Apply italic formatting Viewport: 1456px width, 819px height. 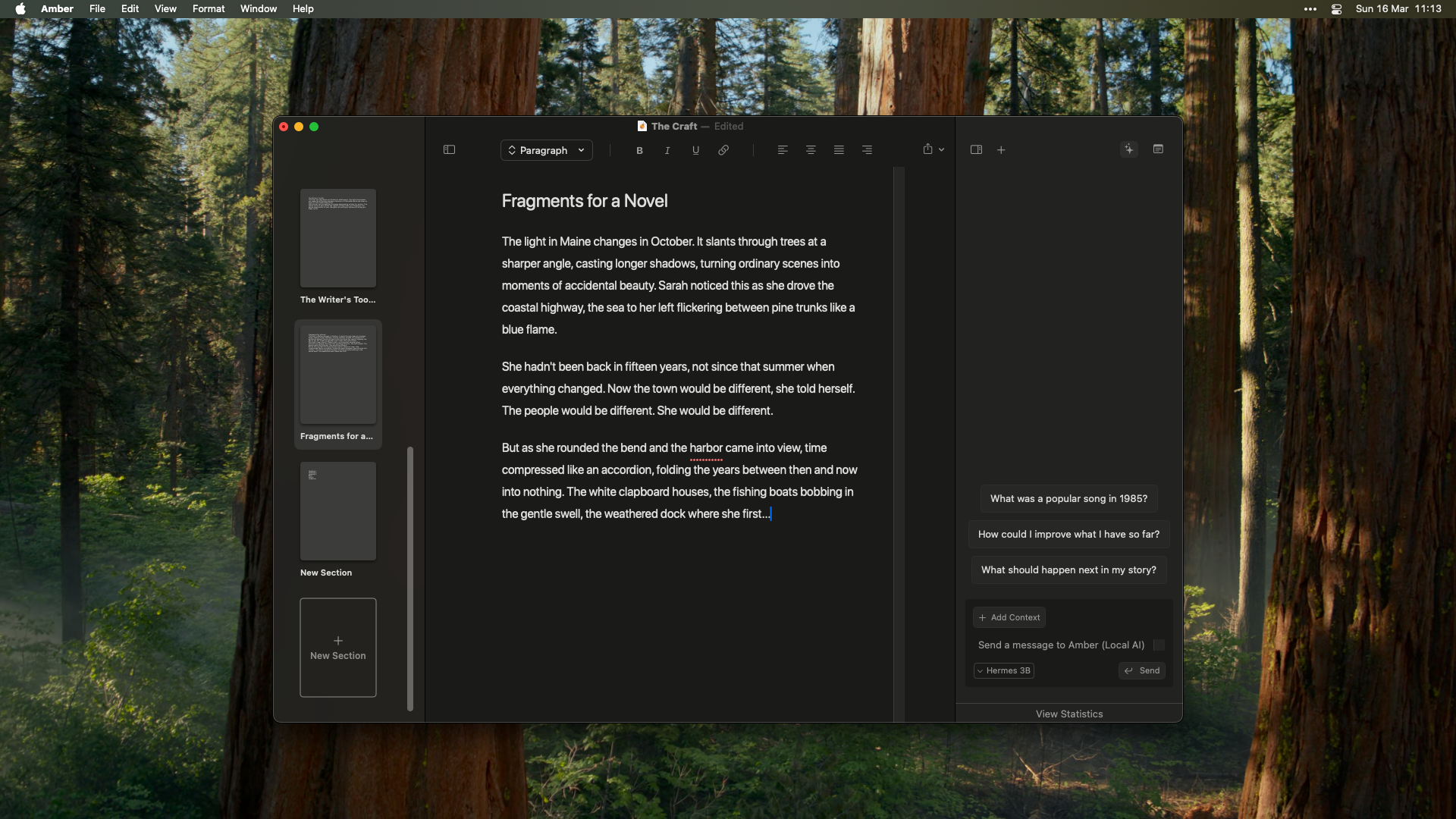[x=667, y=150]
